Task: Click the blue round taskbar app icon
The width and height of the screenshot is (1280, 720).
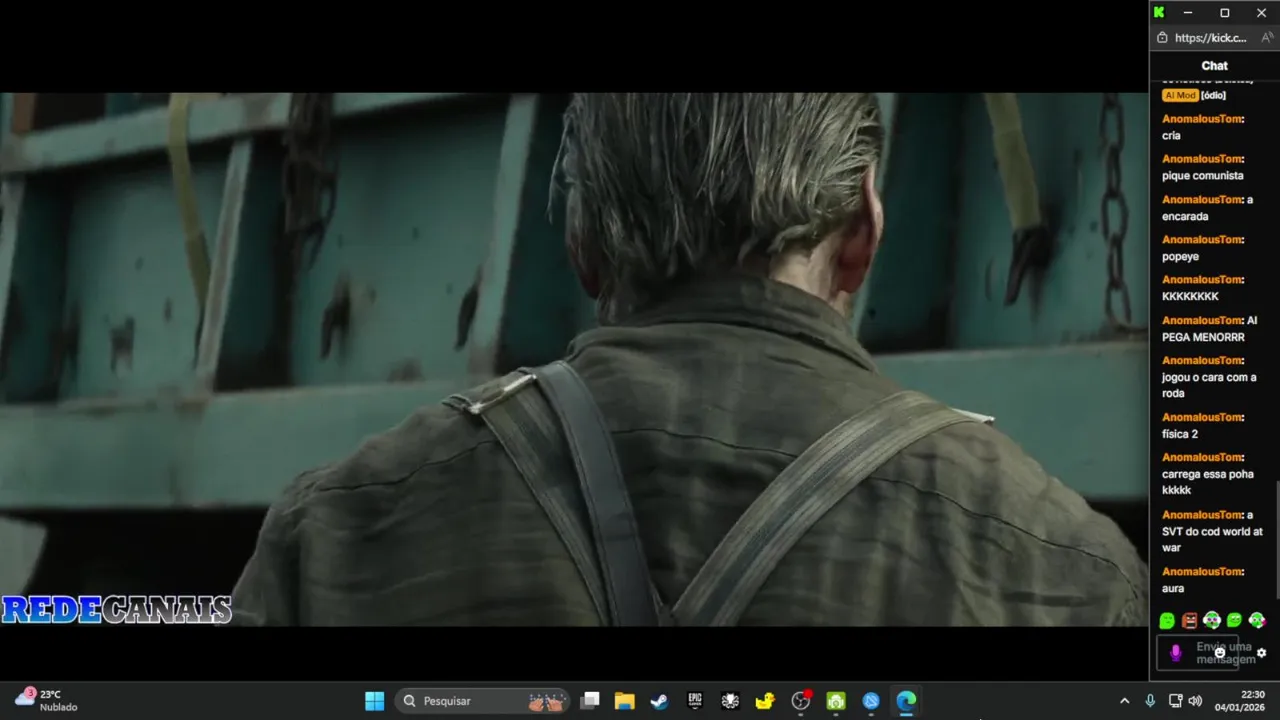Action: [871, 701]
